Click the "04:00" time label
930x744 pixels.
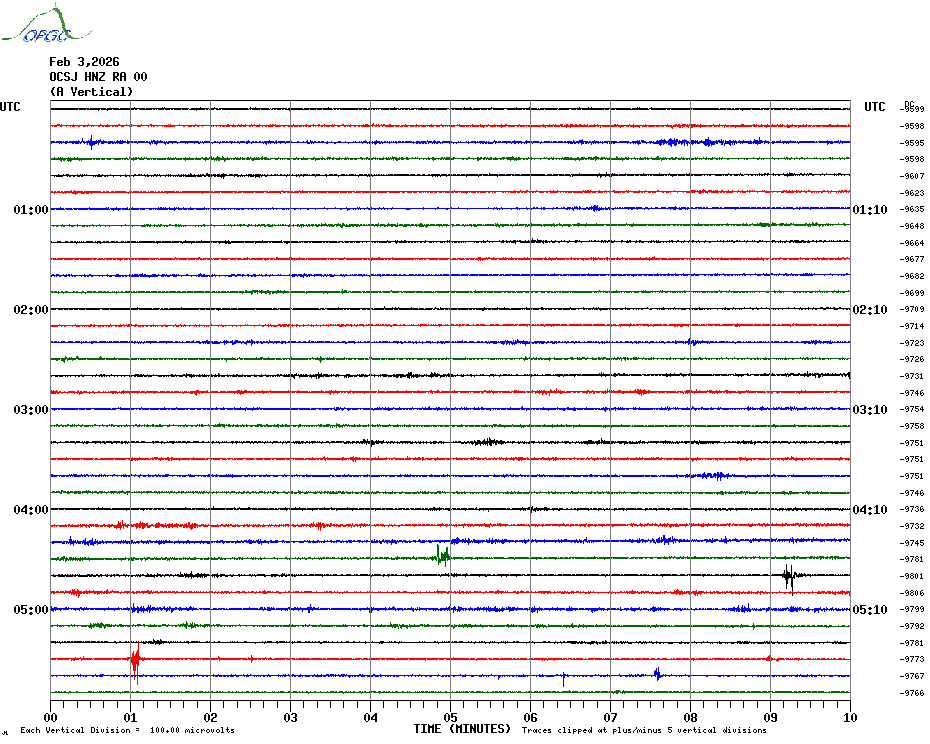tap(31, 510)
